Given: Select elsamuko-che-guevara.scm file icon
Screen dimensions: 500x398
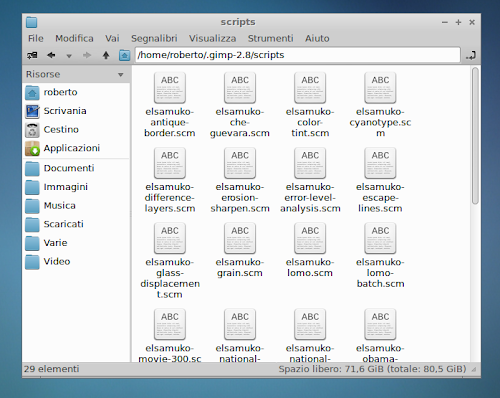Looking at the screenshot, I should (240, 88).
